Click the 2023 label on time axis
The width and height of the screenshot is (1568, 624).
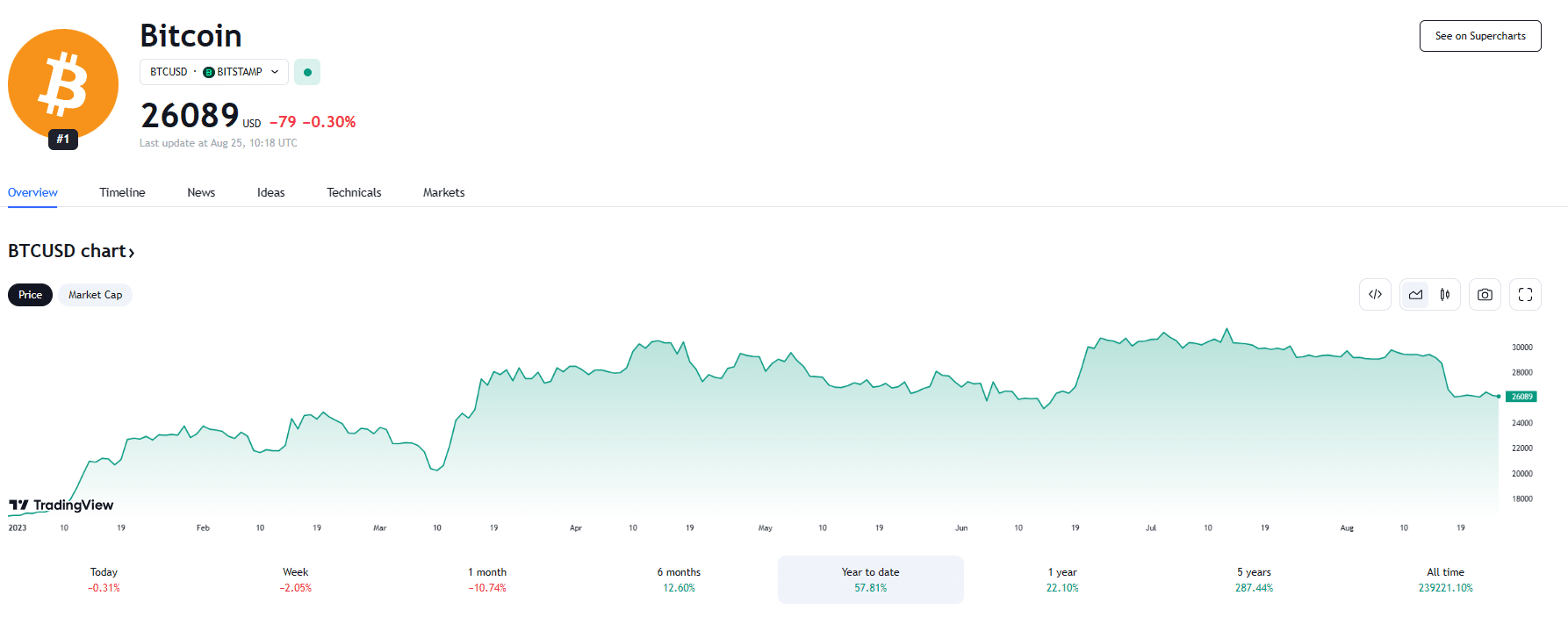tap(18, 527)
